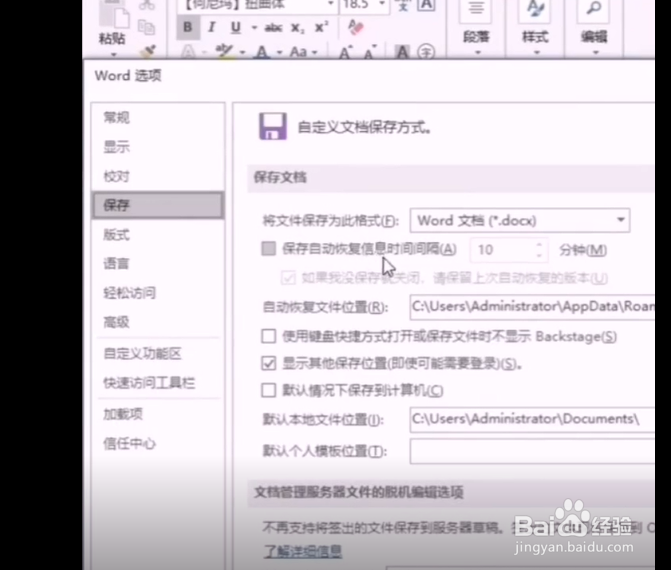Open 加载项 category
The image size is (671, 570).
(x=158, y=414)
